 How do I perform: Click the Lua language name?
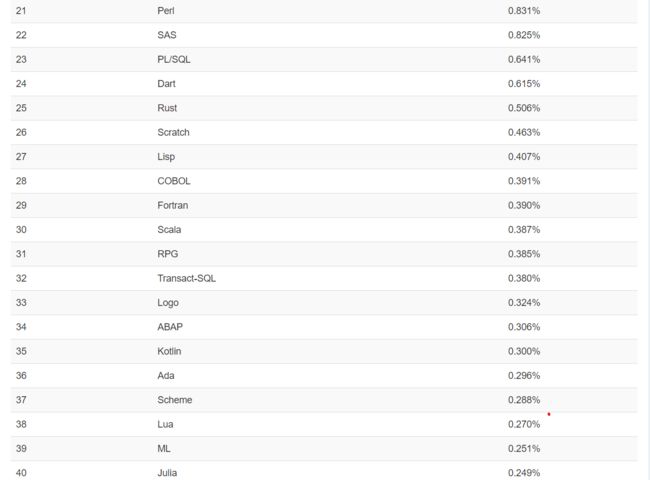[x=165, y=424]
